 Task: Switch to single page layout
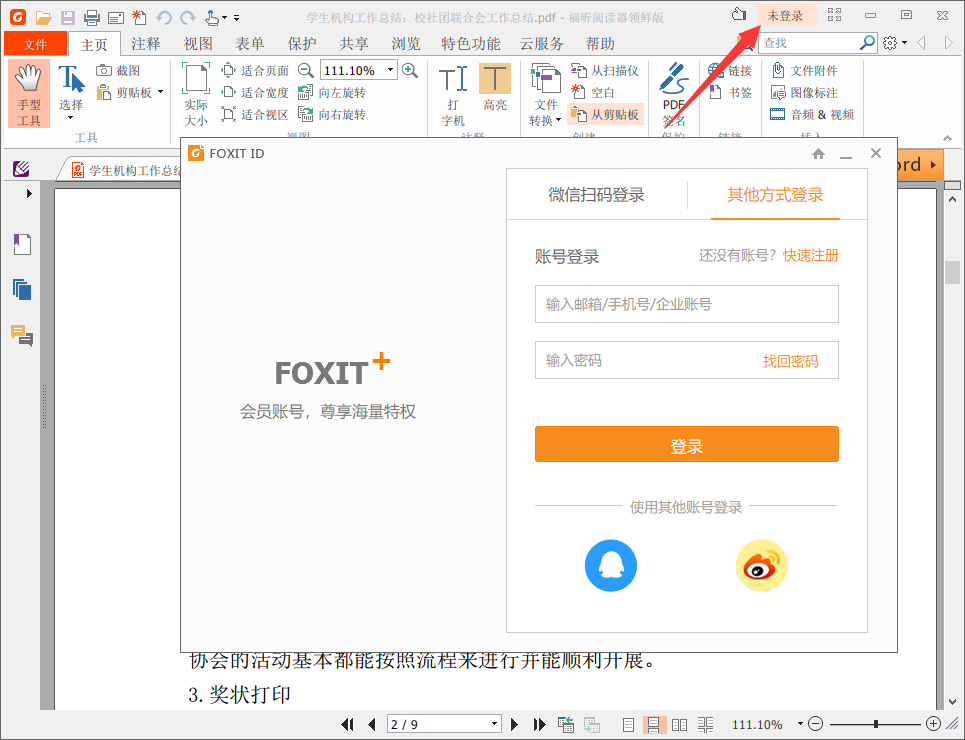[x=628, y=725]
